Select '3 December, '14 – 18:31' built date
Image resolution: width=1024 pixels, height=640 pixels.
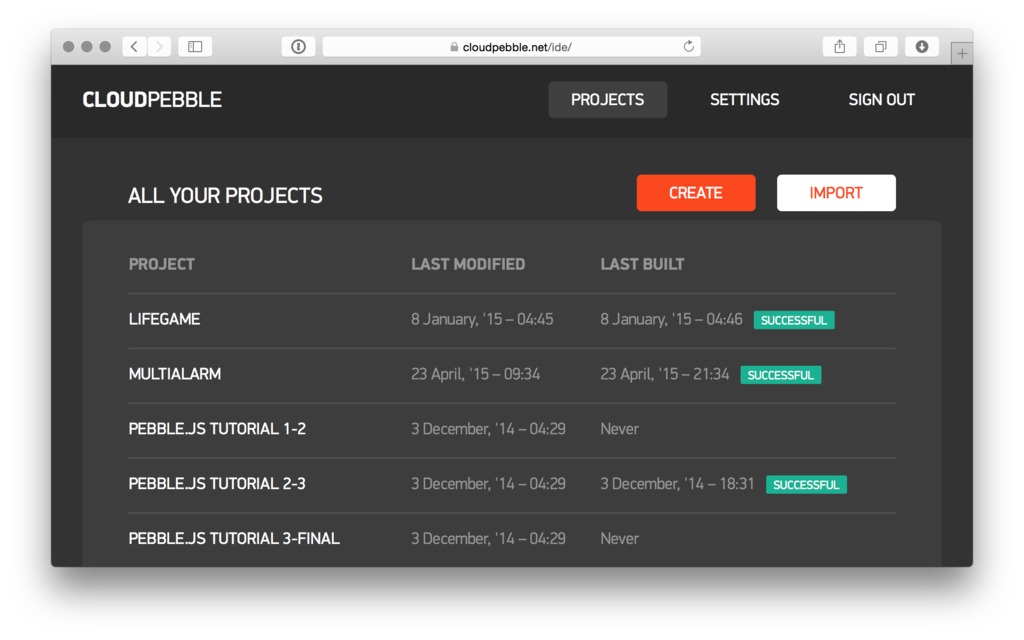[x=677, y=484]
